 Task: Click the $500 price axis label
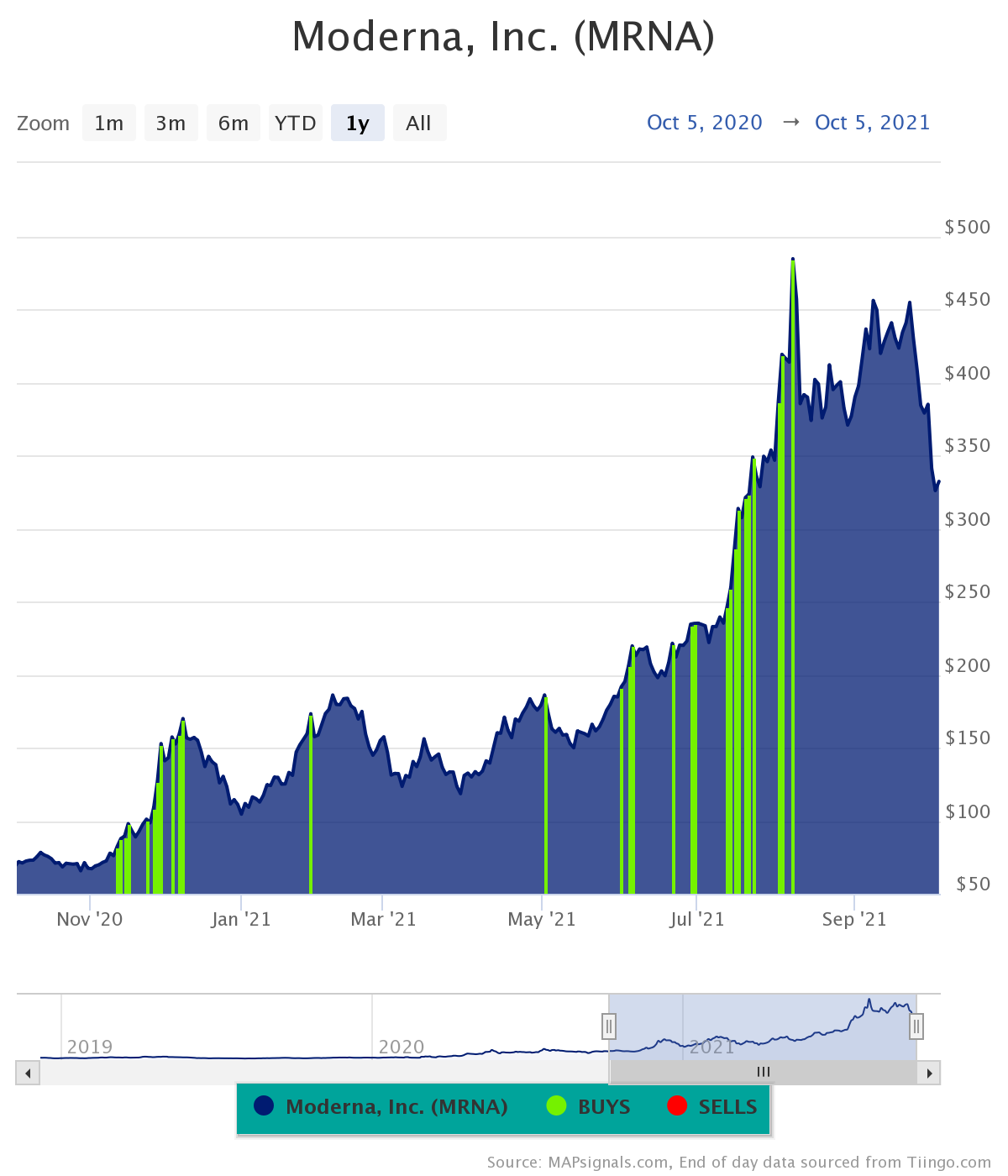(x=968, y=227)
